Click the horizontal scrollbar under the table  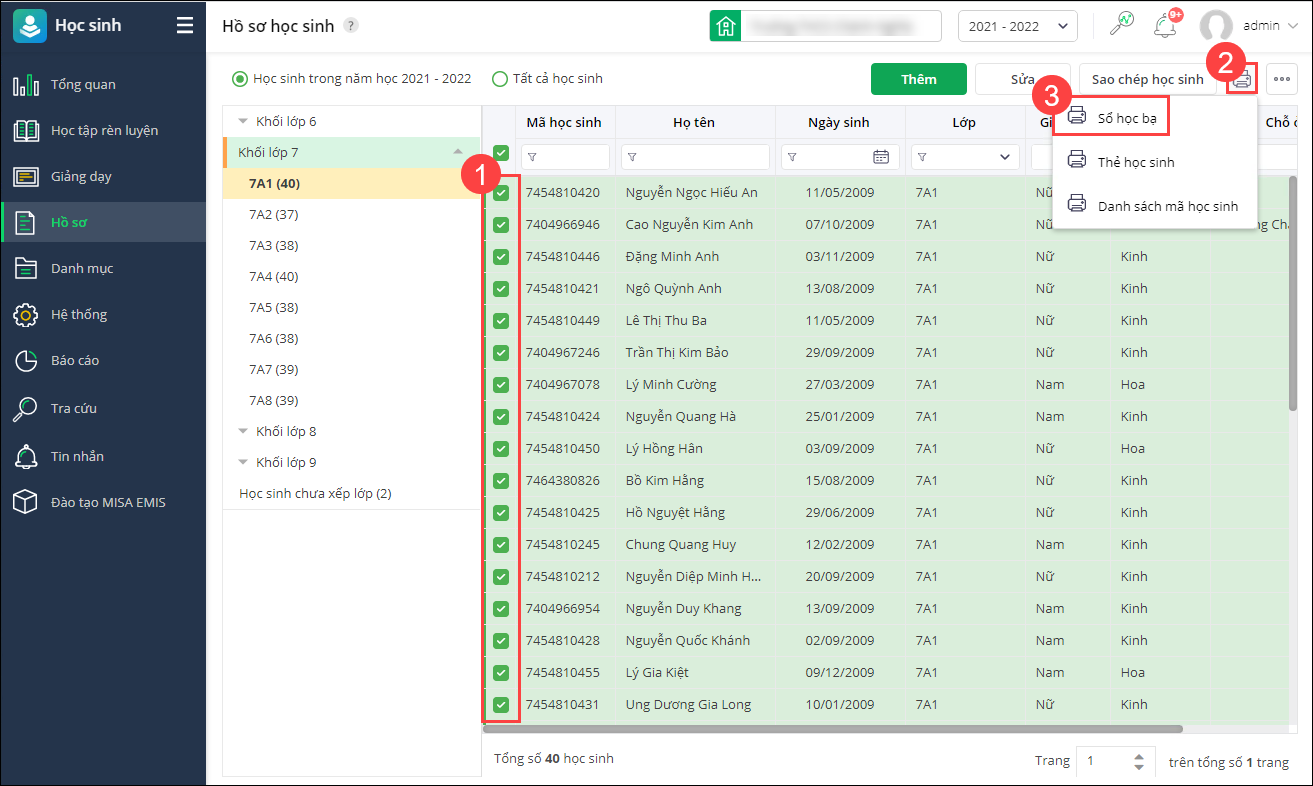pyautogui.click(x=835, y=729)
